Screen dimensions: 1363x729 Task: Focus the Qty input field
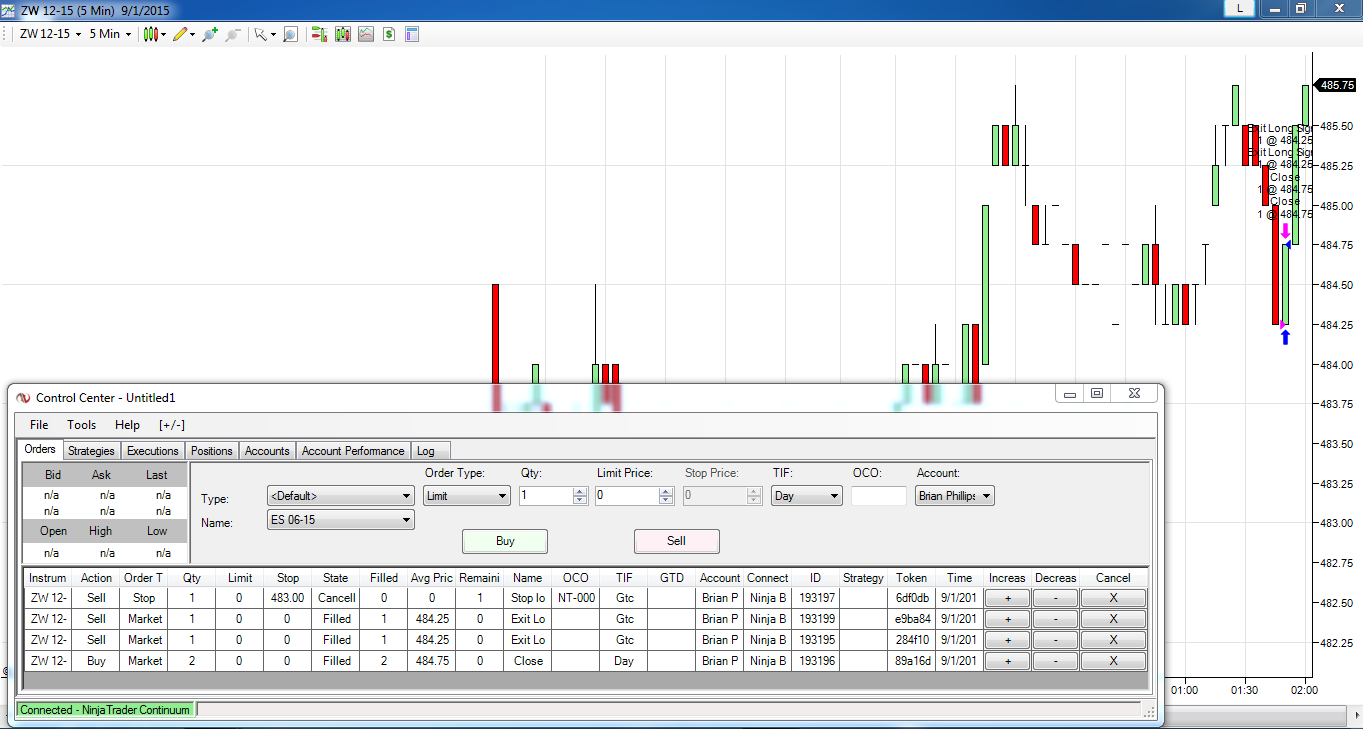click(546, 495)
